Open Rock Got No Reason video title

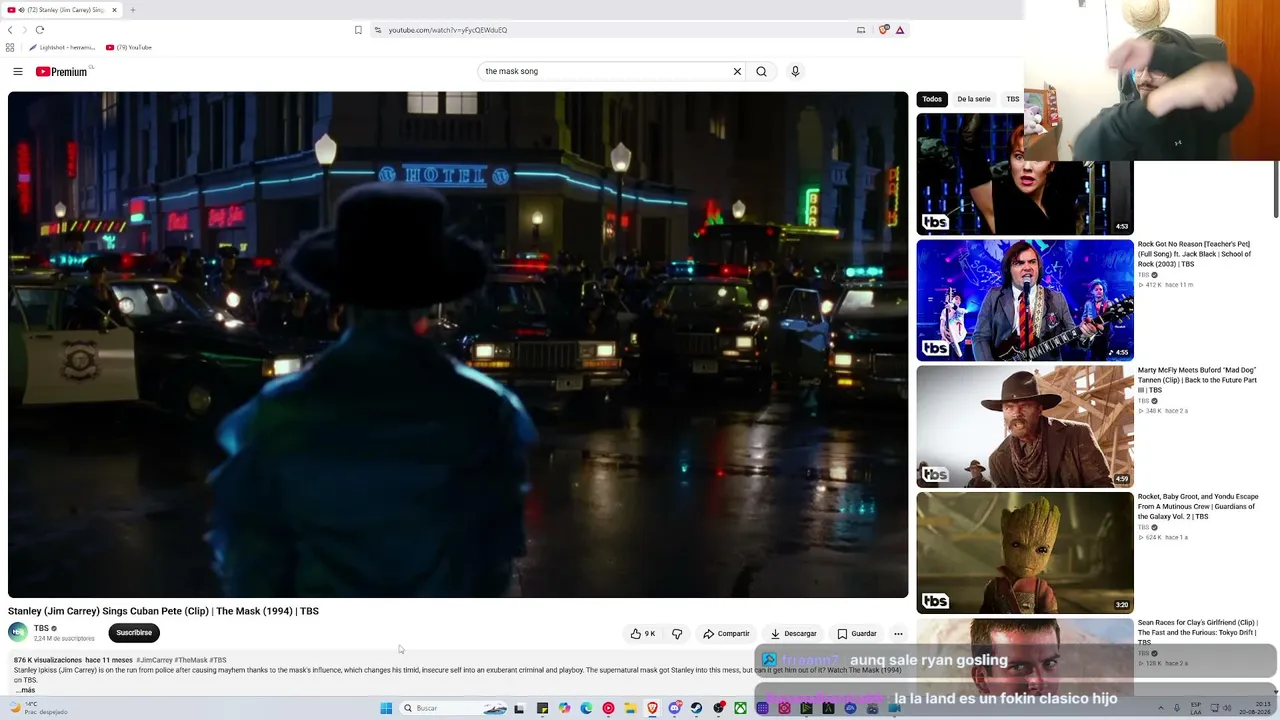tap(1195, 254)
